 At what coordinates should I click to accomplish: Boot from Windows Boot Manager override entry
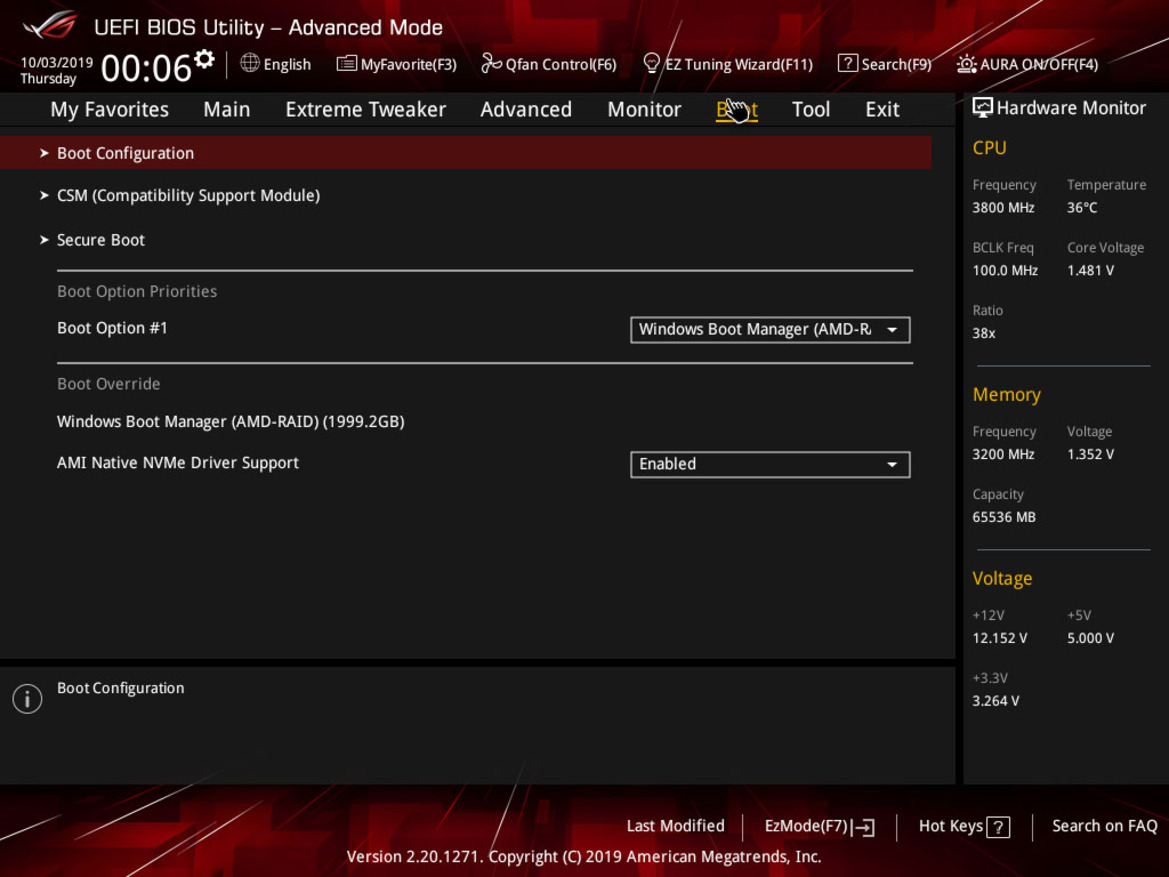(x=230, y=421)
